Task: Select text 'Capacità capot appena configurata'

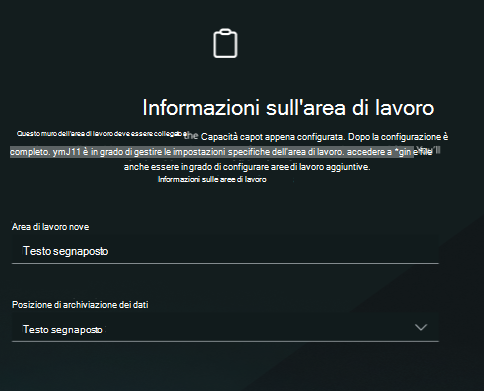Action: click(x=272, y=137)
